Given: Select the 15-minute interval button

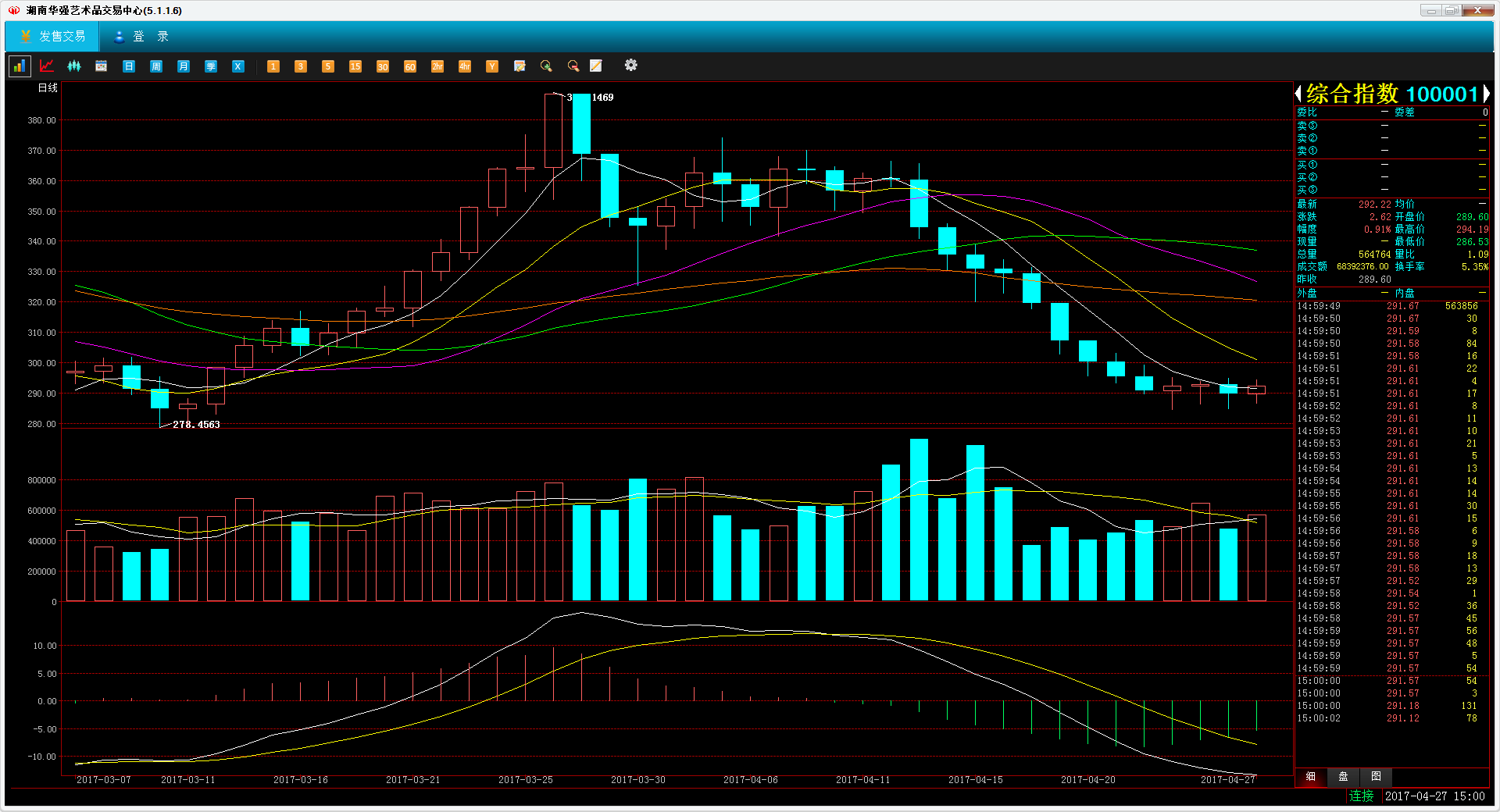Looking at the screenshot, I should (x=355, y=66).
